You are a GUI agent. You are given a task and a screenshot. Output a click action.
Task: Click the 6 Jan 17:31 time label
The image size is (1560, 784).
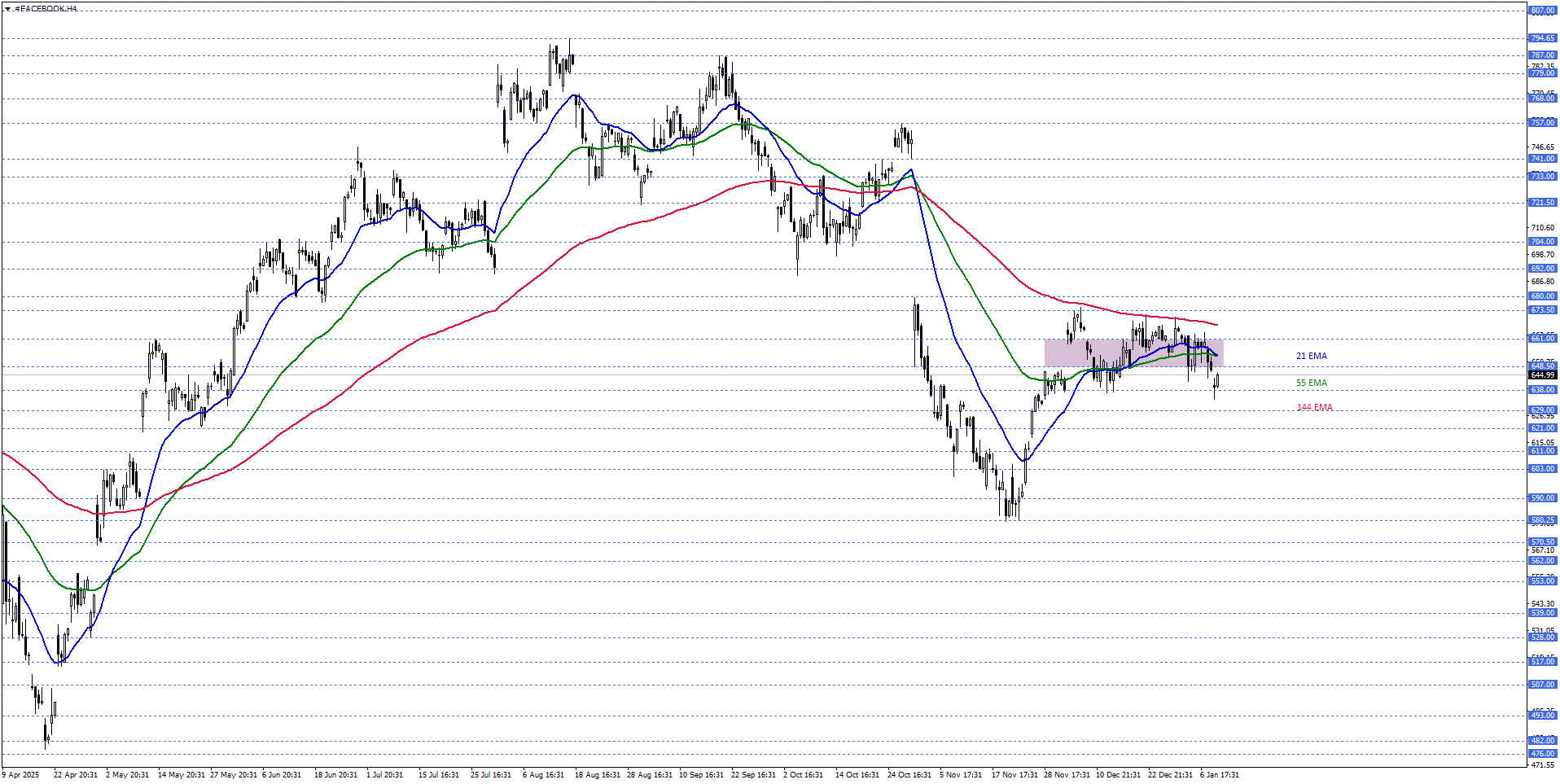[1219, 774]
